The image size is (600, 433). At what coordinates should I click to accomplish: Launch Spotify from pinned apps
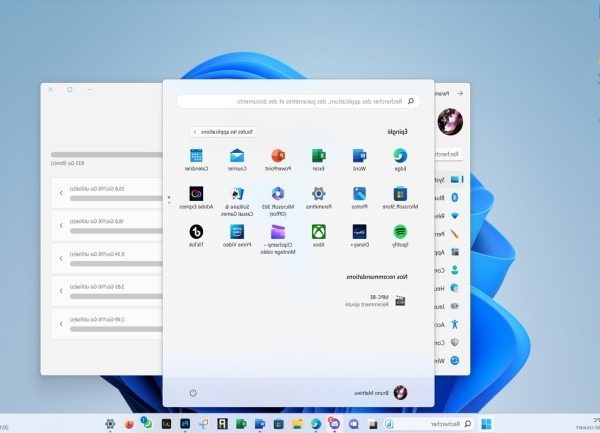[x=400, y=236]
